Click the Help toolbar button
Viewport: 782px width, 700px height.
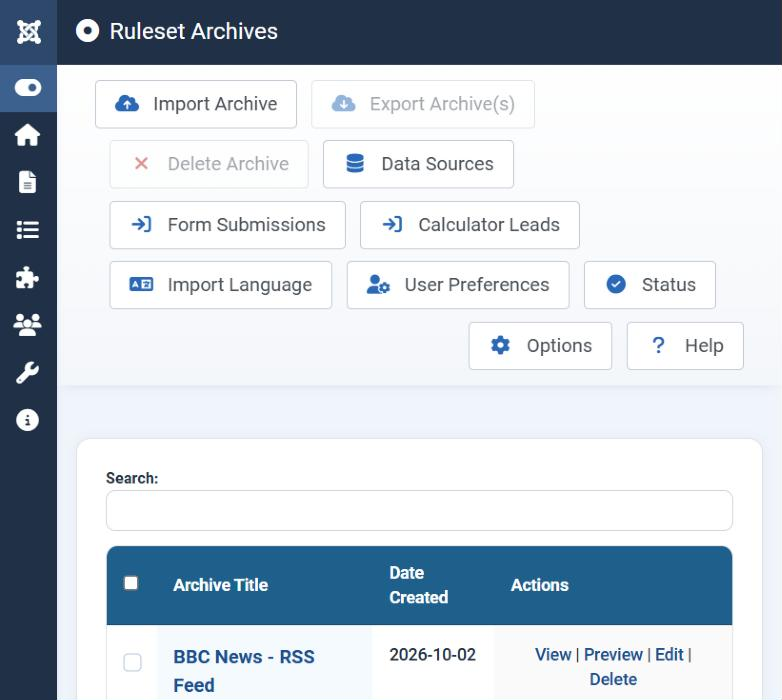point(685,346)
